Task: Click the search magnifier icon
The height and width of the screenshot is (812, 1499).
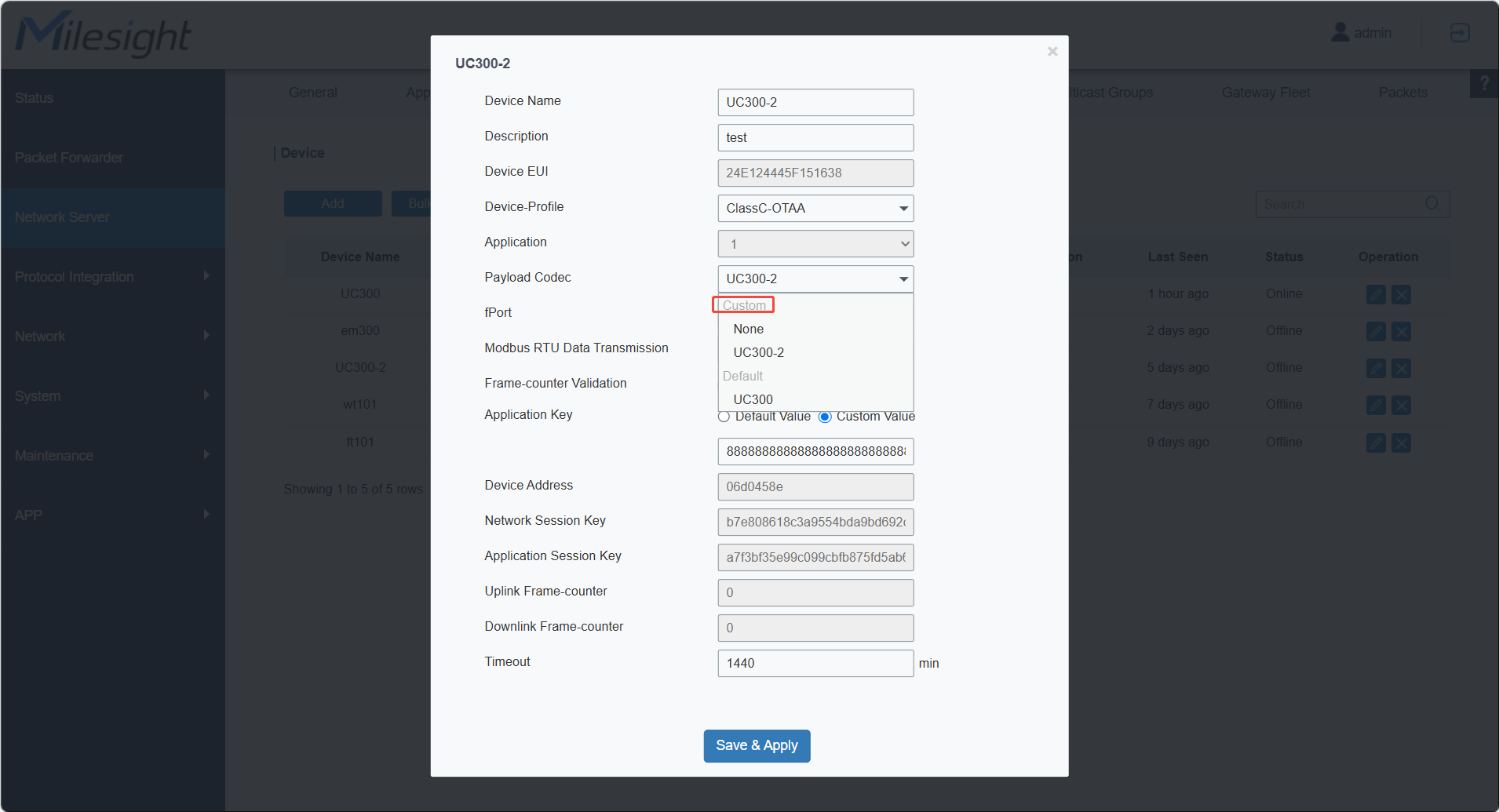Action: pyautogui.click(x=1432, y=204)
